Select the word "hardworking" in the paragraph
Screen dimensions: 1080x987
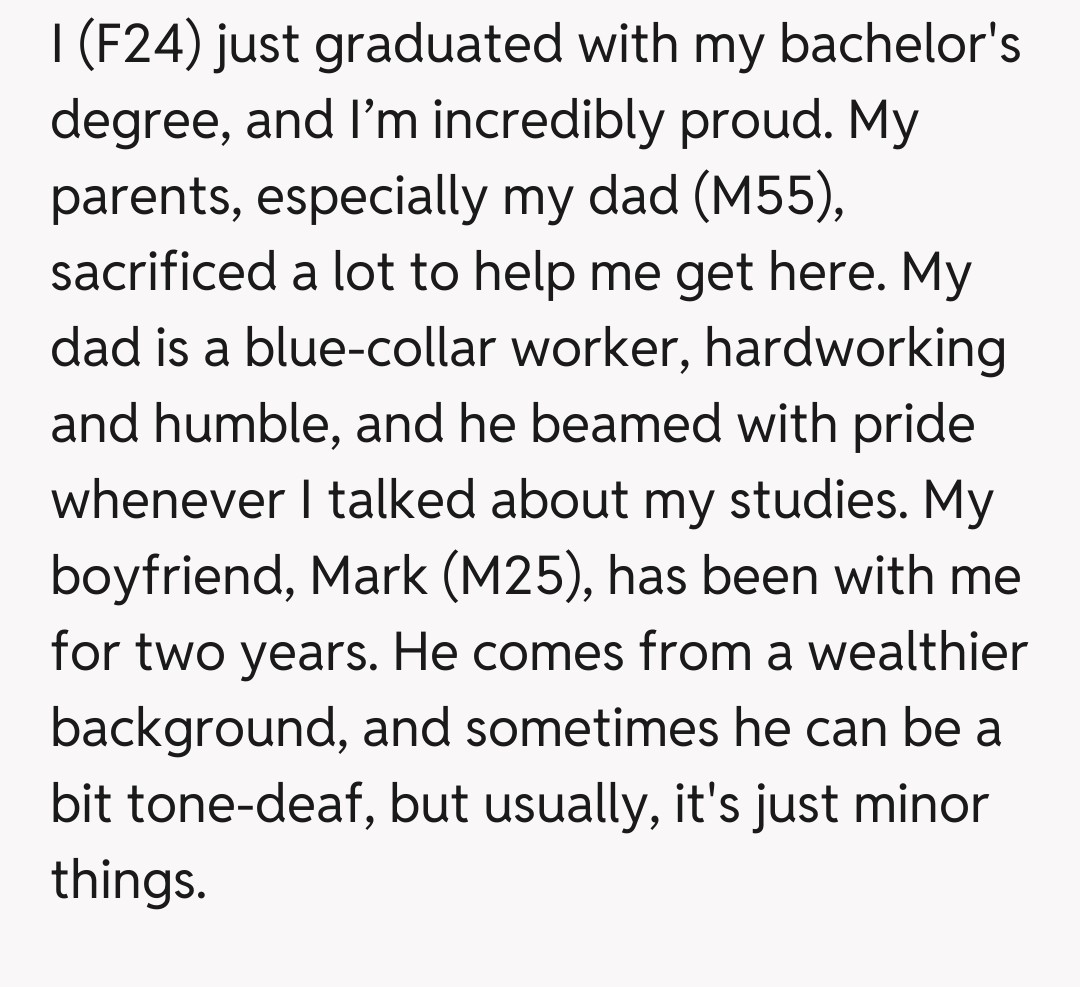(x=855, y=350)
